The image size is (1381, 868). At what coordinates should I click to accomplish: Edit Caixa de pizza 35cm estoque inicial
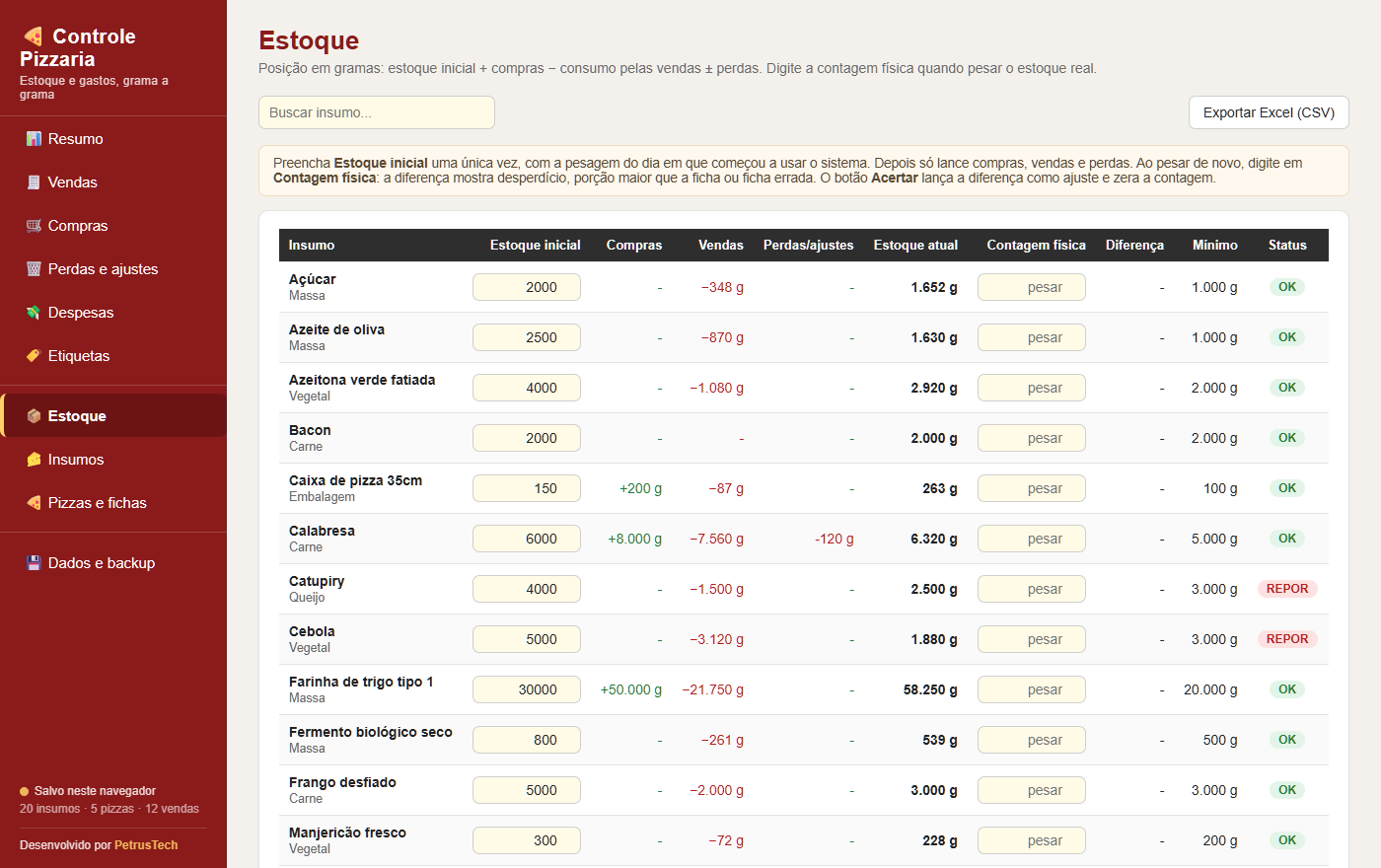527,488
